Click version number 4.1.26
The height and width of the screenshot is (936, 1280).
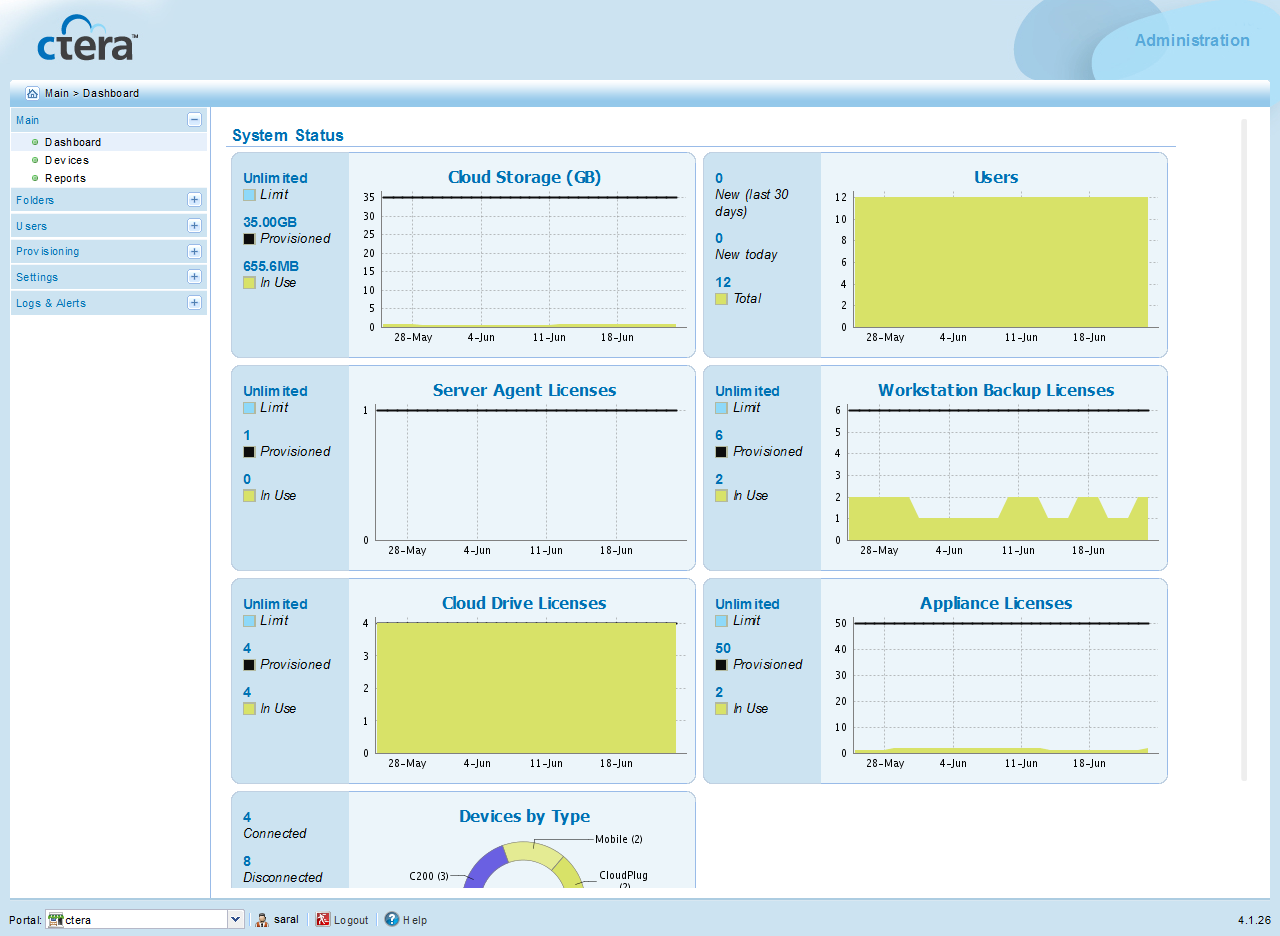1254,920
